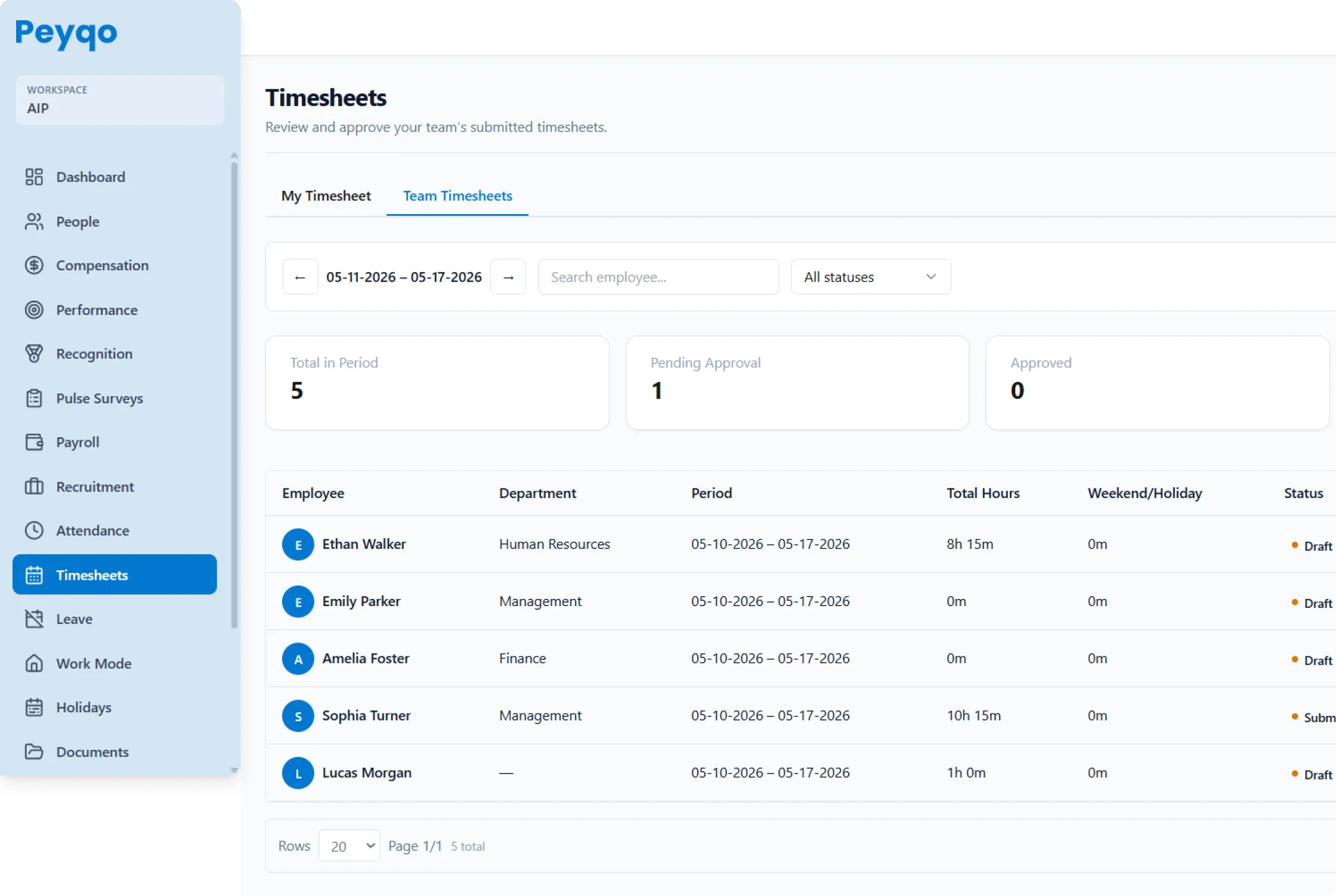Click the Department column header
1336x896 pixels.
click(x=537, y=493)
